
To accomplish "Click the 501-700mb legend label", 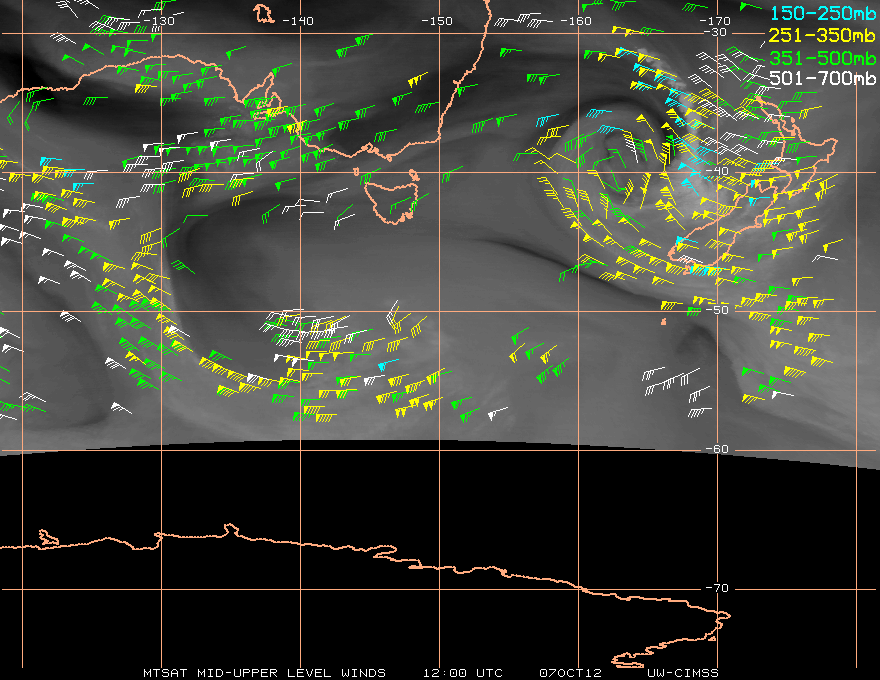I will (x=822, y=79).
